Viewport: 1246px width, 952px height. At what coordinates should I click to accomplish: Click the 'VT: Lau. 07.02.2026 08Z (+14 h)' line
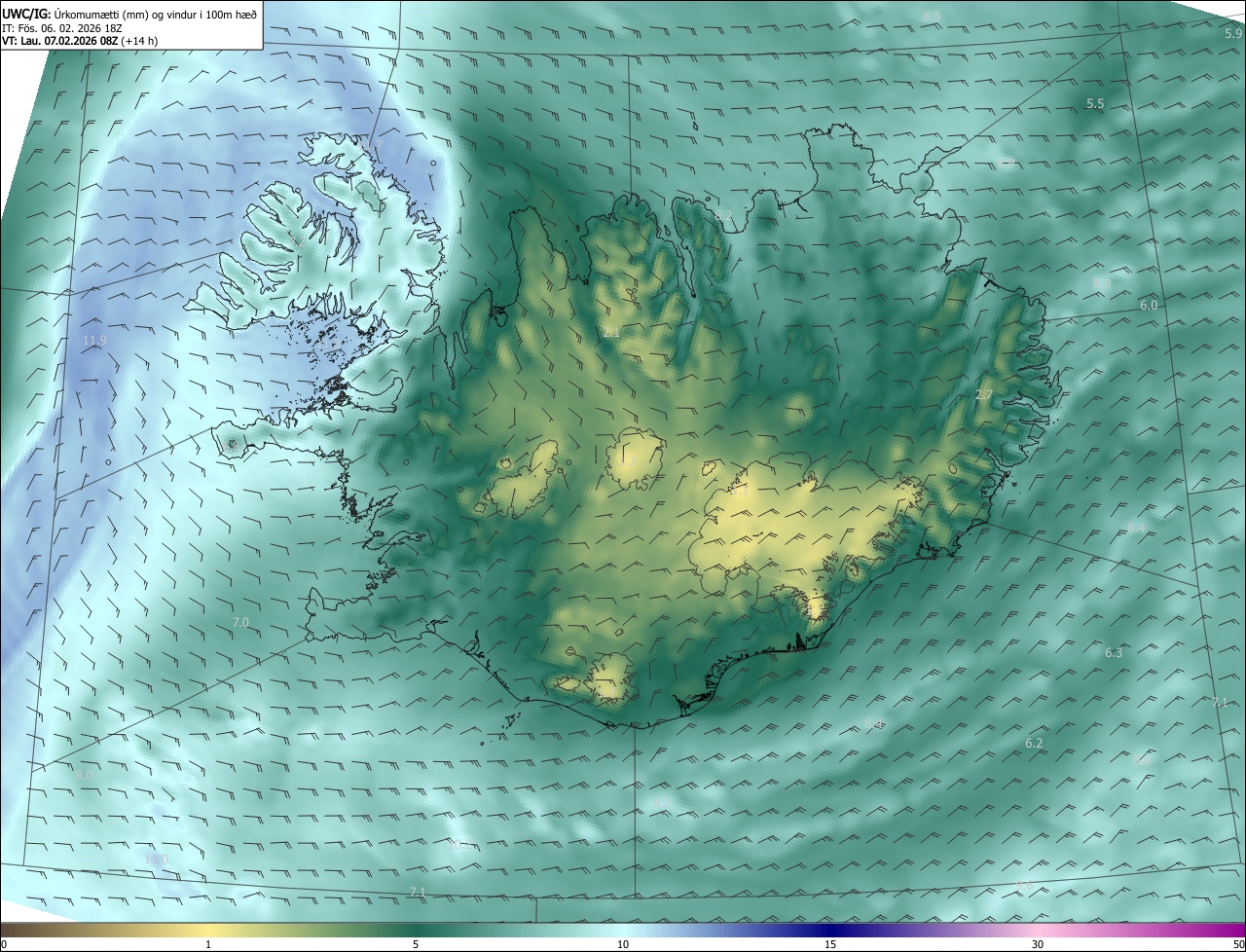coord(80,41)
